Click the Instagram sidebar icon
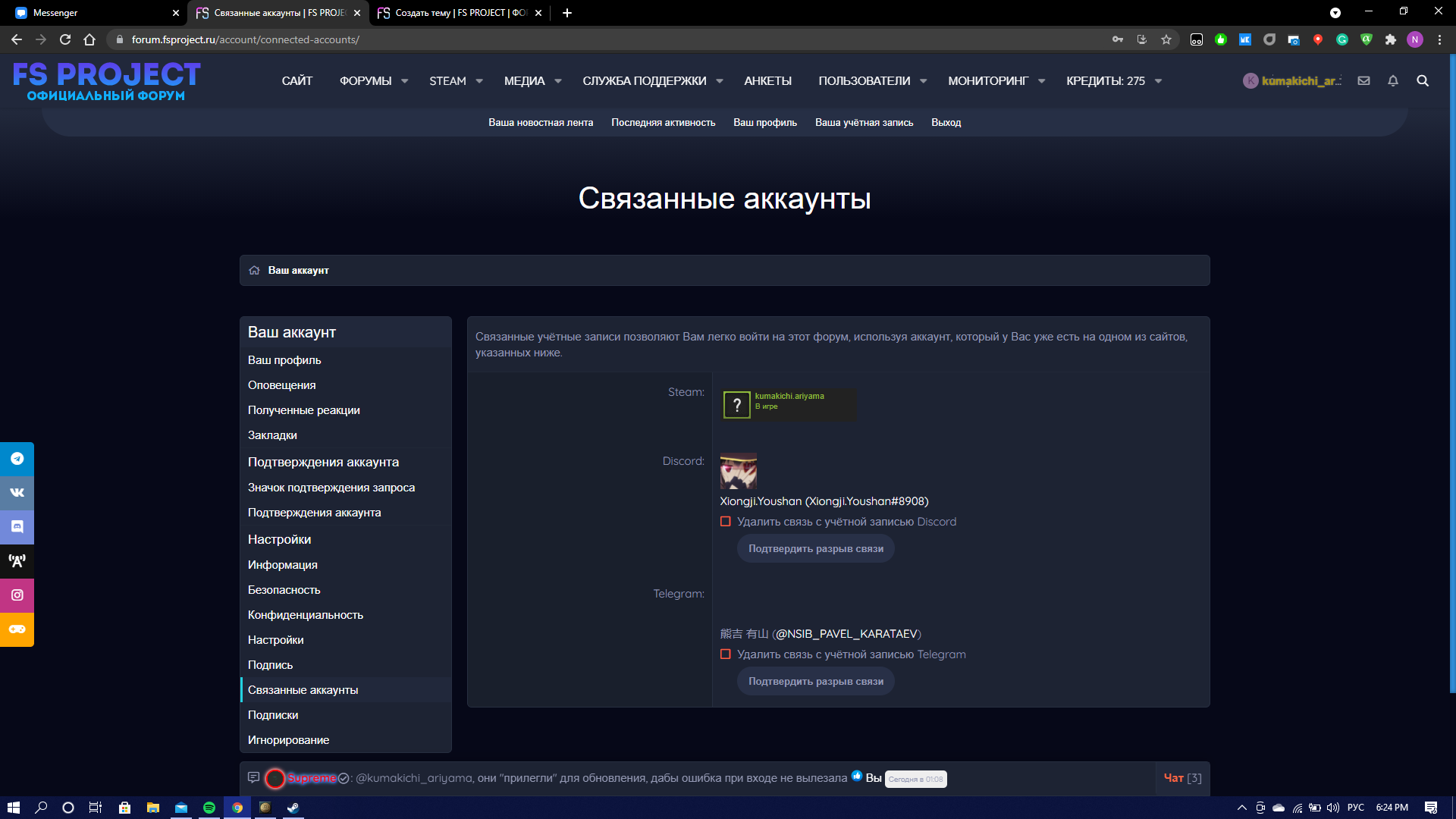The width and height of the screenshot is (1456, 819). tap(17, 595)
